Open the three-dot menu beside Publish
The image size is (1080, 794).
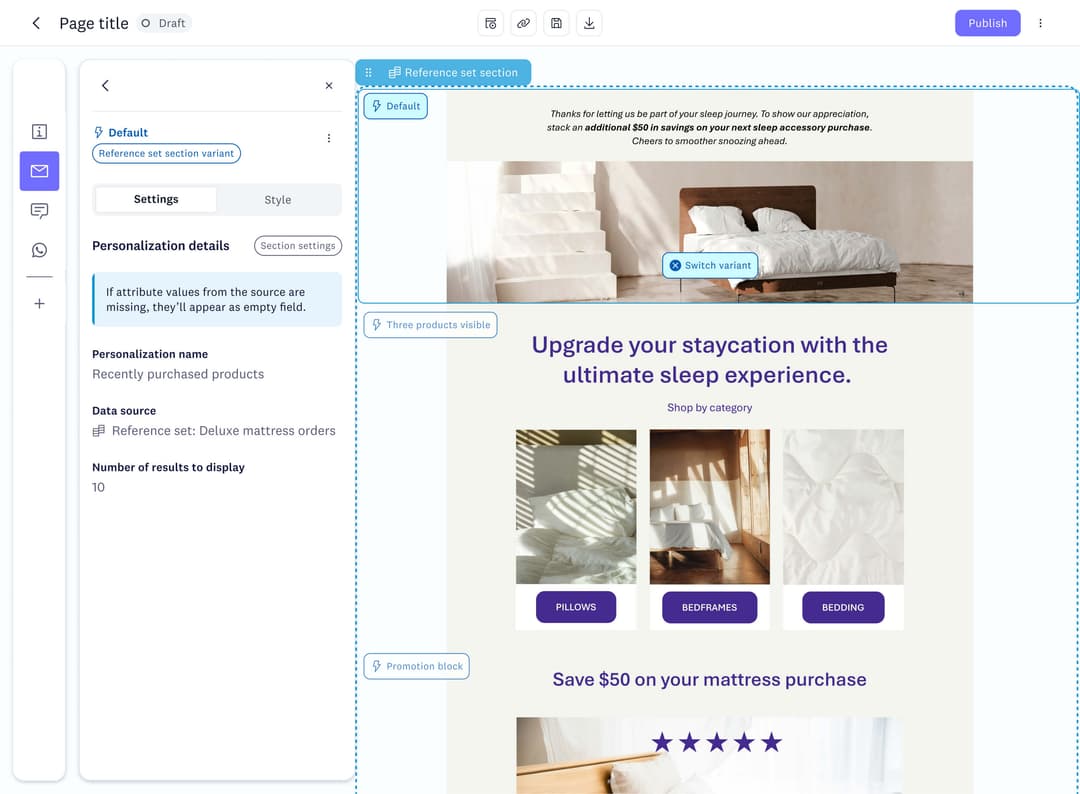click(x=1041, y=22)
